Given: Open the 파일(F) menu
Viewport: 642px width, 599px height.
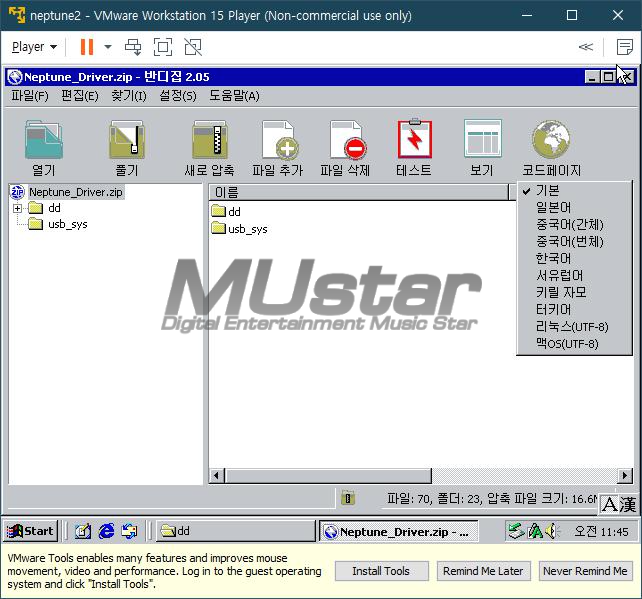Looking at the screenshot, I should tap(30, 96).
